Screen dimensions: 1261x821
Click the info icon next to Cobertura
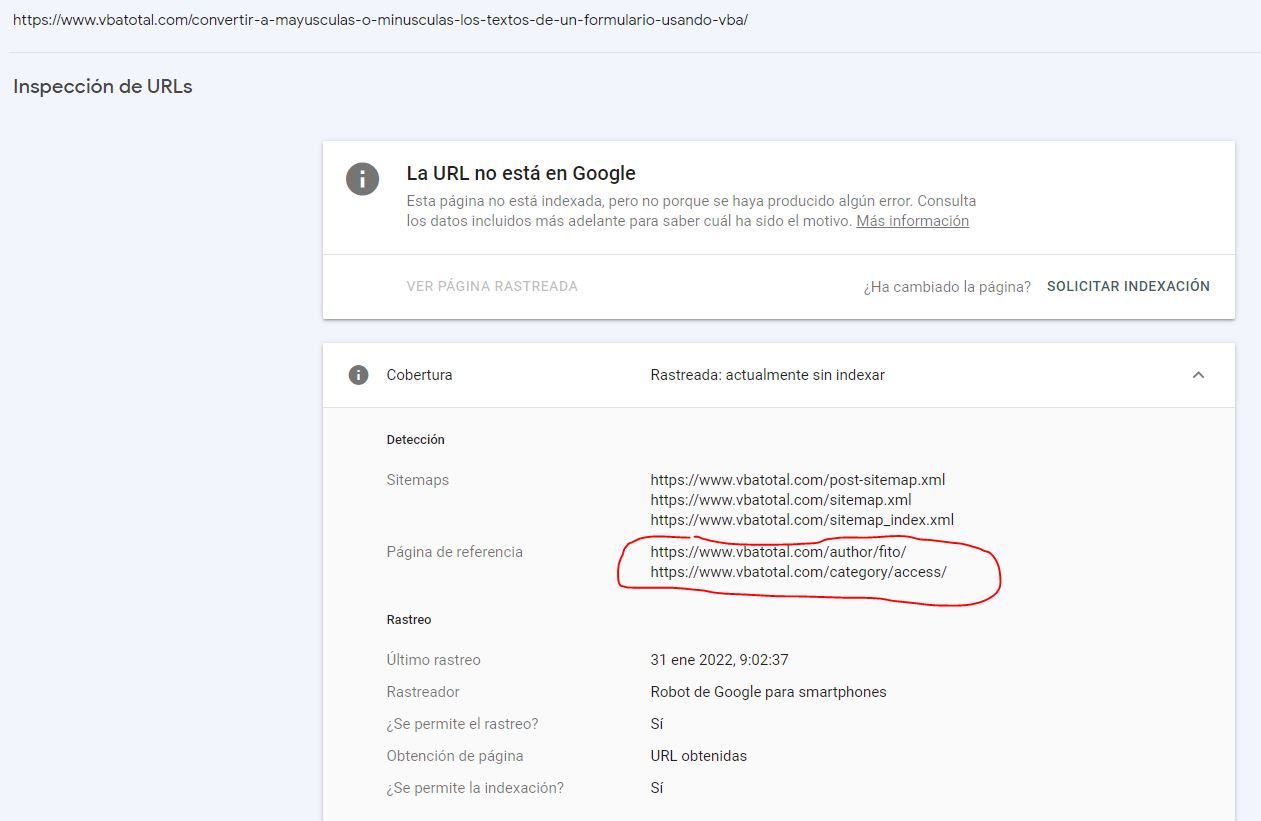(x=358, y=375)
